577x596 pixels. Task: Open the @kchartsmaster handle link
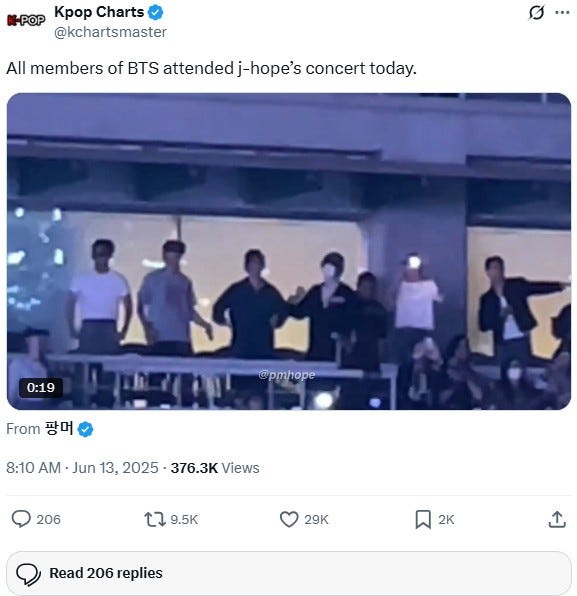click(110, 32)
